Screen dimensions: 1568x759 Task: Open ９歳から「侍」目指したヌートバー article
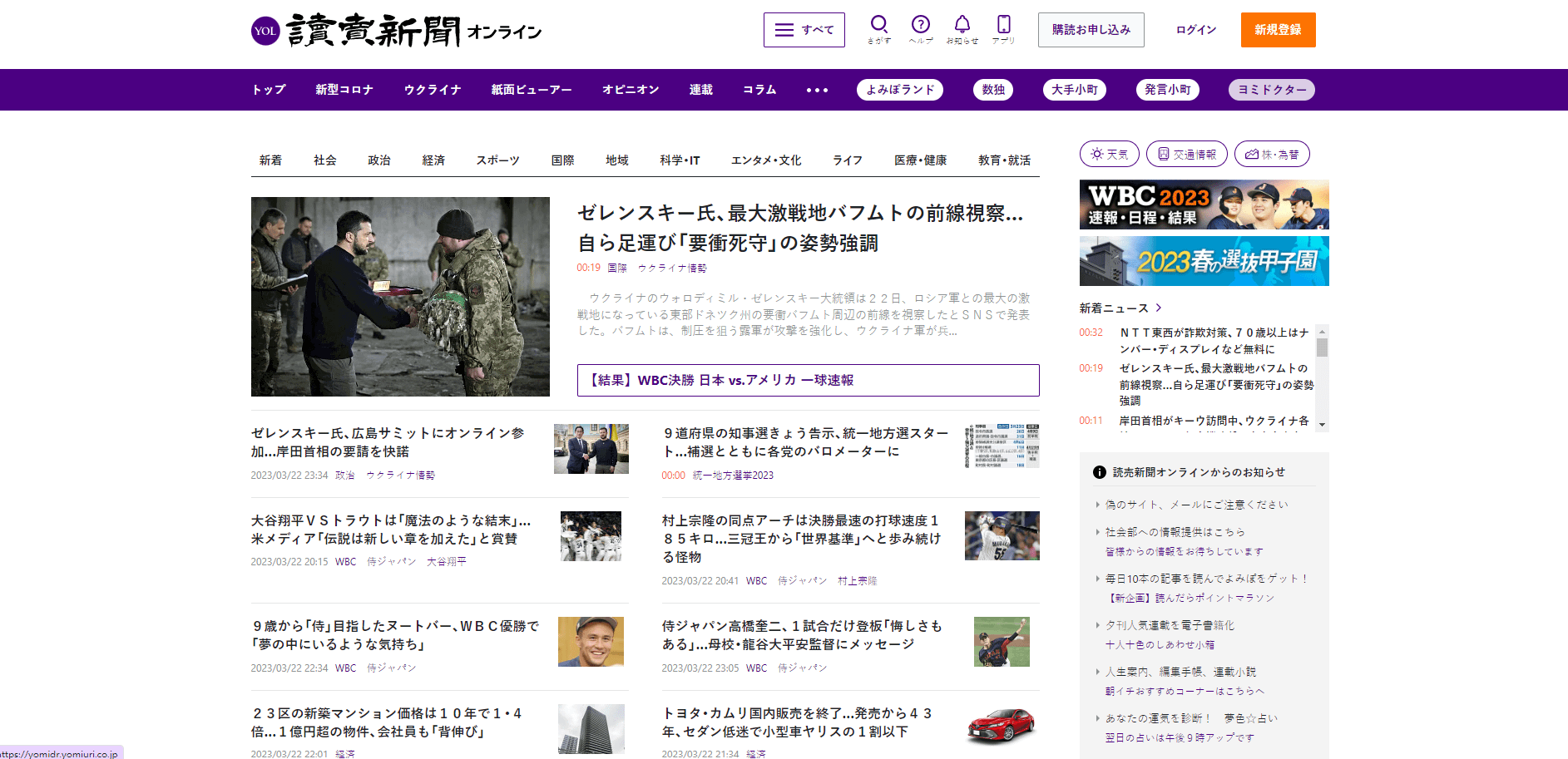pos(395,635)
